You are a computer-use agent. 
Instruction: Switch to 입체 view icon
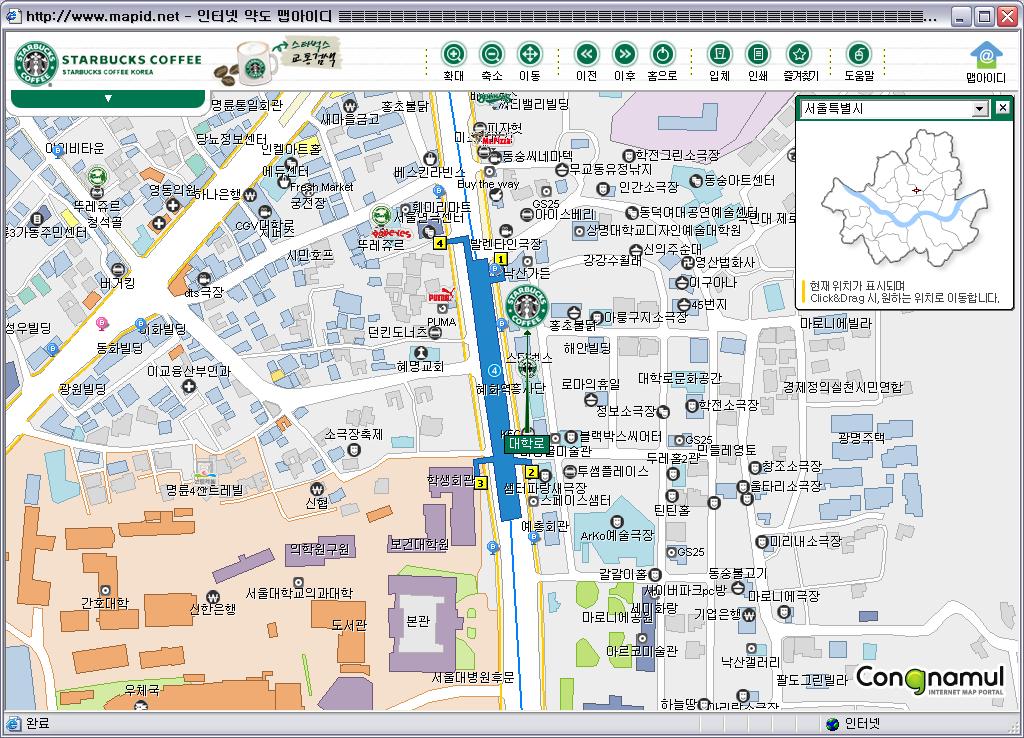pyautogui.click(x=720, y=54)
